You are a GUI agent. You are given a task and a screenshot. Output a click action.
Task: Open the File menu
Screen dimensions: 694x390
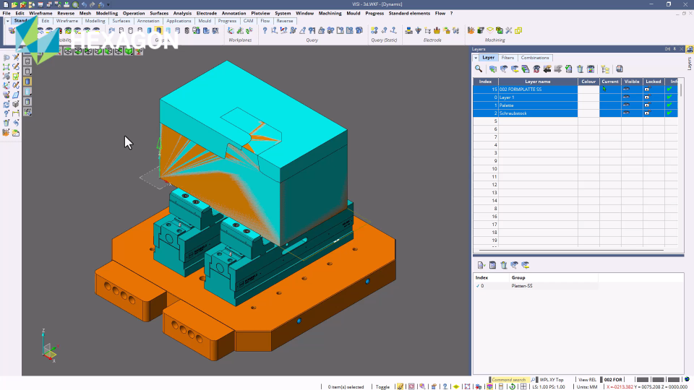click(x=7, y=13)
